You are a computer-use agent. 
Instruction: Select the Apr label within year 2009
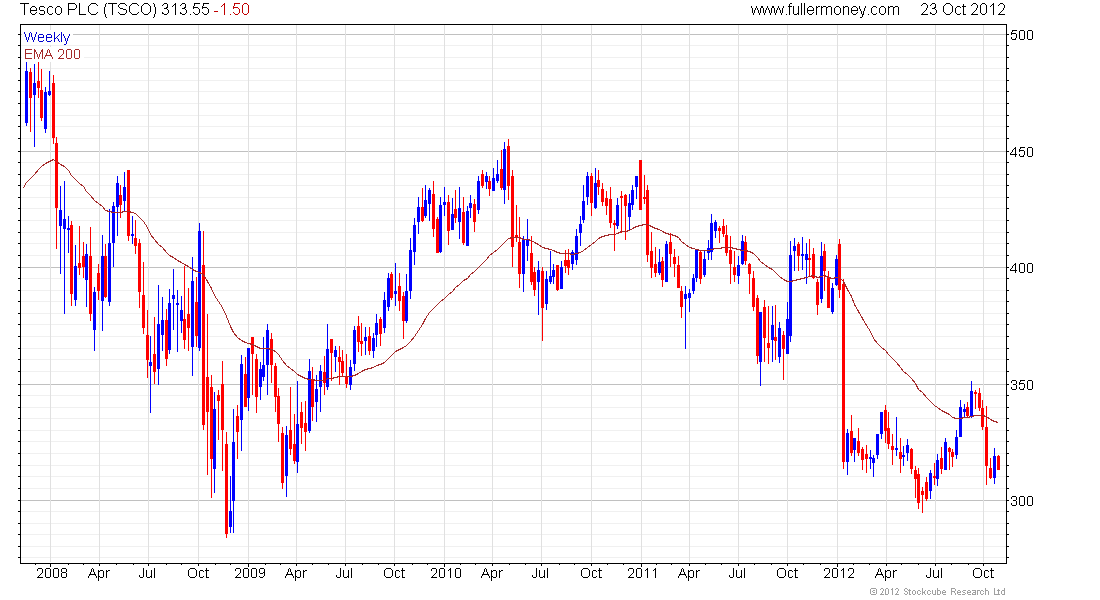tap(296, 573)
